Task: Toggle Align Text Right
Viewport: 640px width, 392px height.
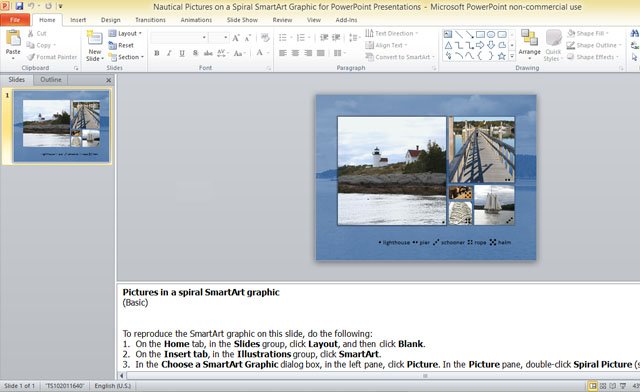Action: coord(308,53)
